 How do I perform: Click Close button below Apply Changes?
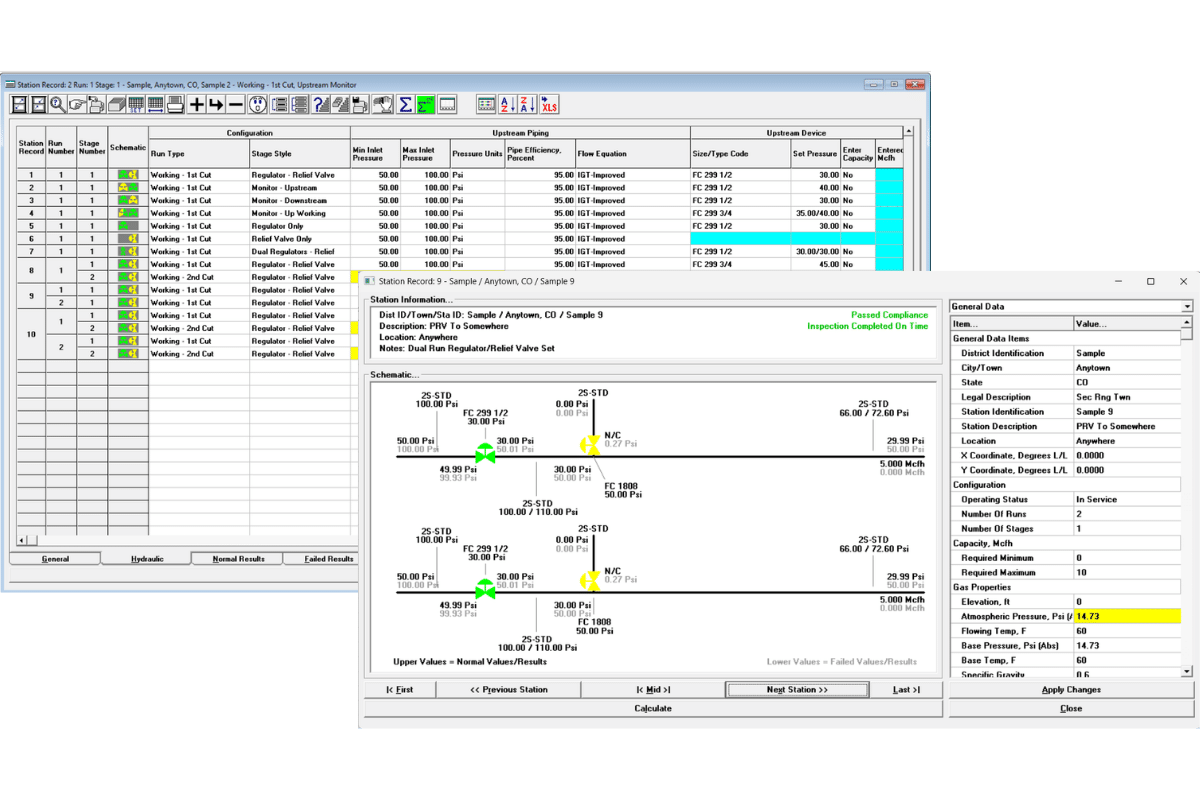[x=1071, y=708]
